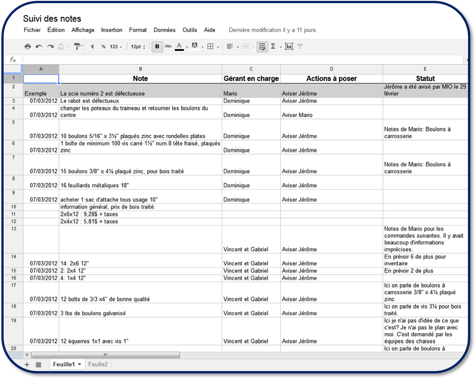Click the cell 'Le rabot est défectueux'
The width and height of the screenshot is (476, 379).
click(140, 101)
